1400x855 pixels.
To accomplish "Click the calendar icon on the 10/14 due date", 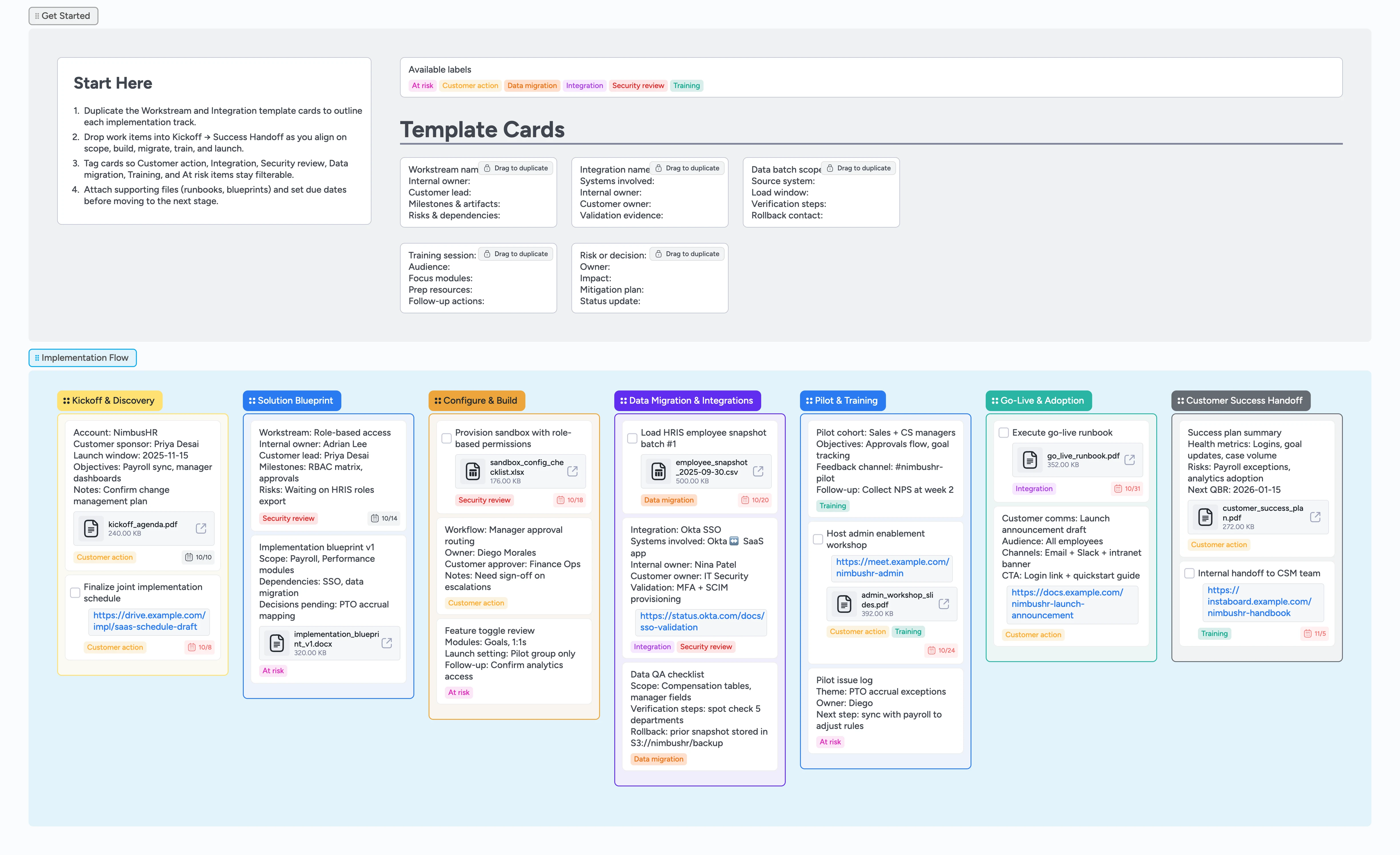I will [375, 518].
